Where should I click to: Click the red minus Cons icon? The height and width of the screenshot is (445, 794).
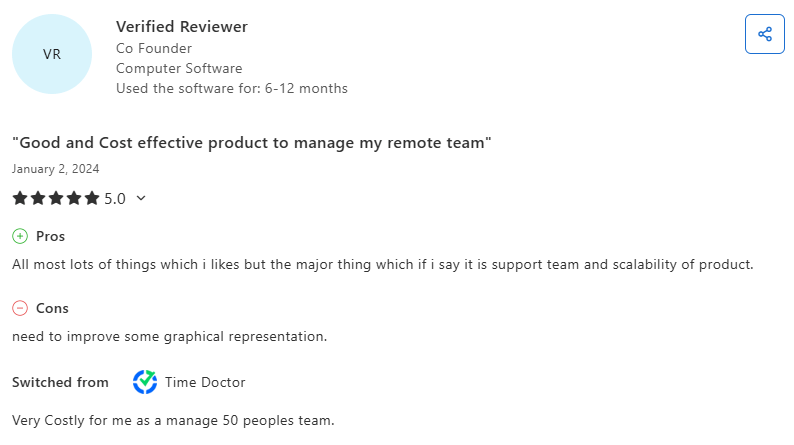point(20,308)
